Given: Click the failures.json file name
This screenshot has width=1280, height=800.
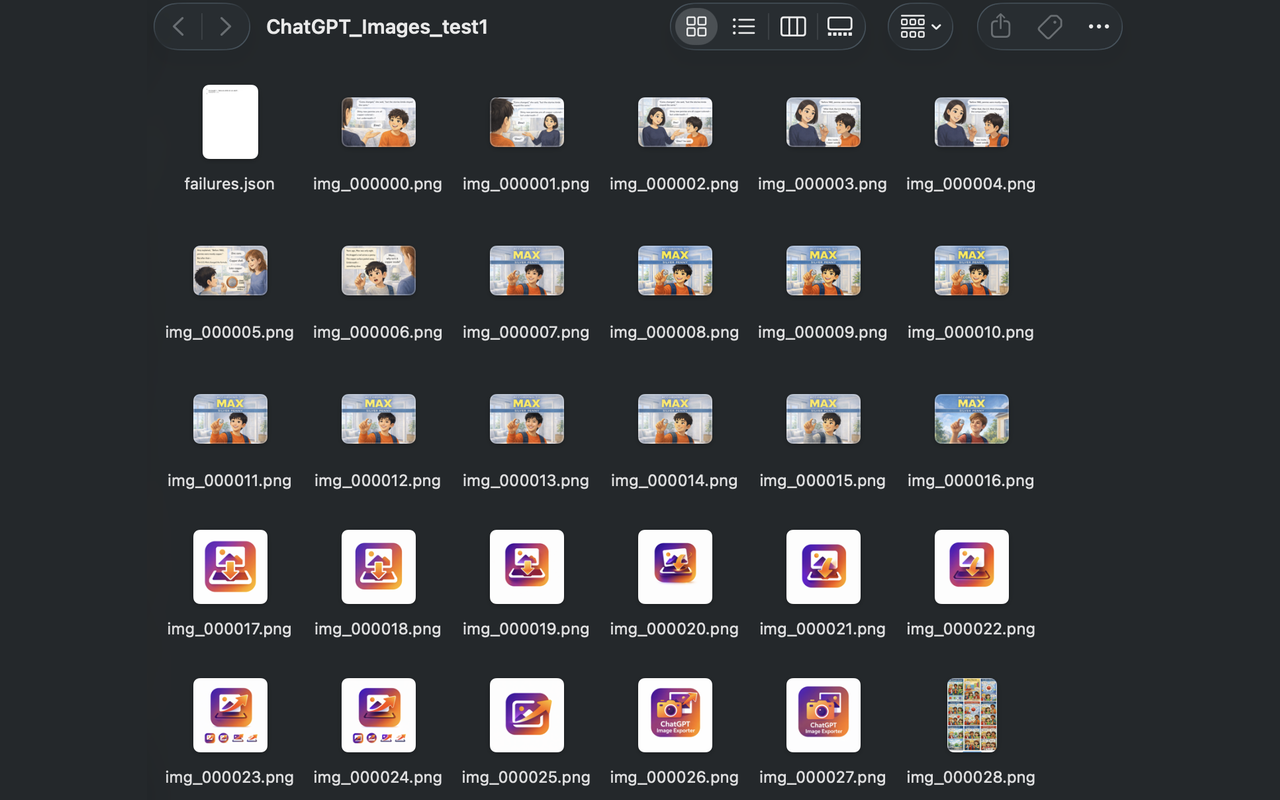Looking at the screenshot, I should click(230, 184).
